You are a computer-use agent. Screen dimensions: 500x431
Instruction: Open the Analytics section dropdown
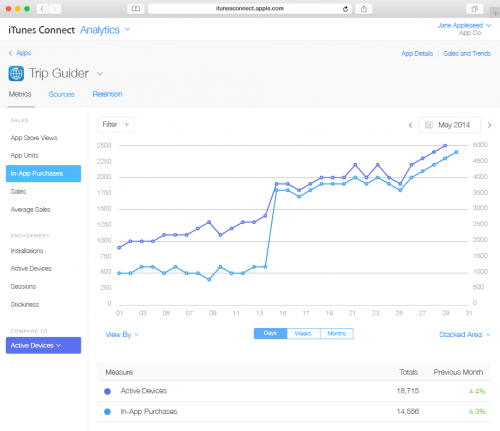[x=105, y=30]
